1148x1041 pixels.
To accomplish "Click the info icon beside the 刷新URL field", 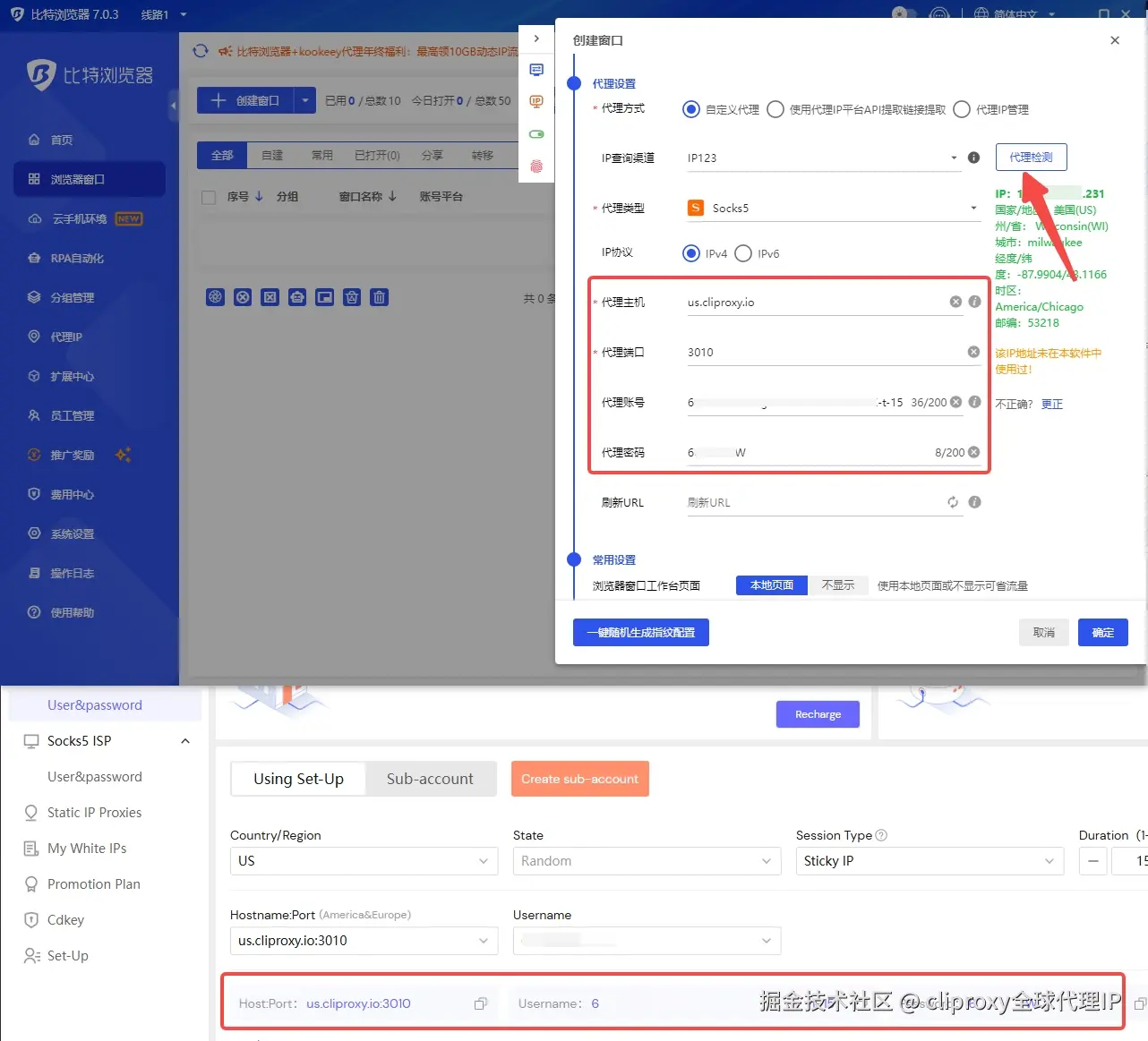I will [974, 502].
